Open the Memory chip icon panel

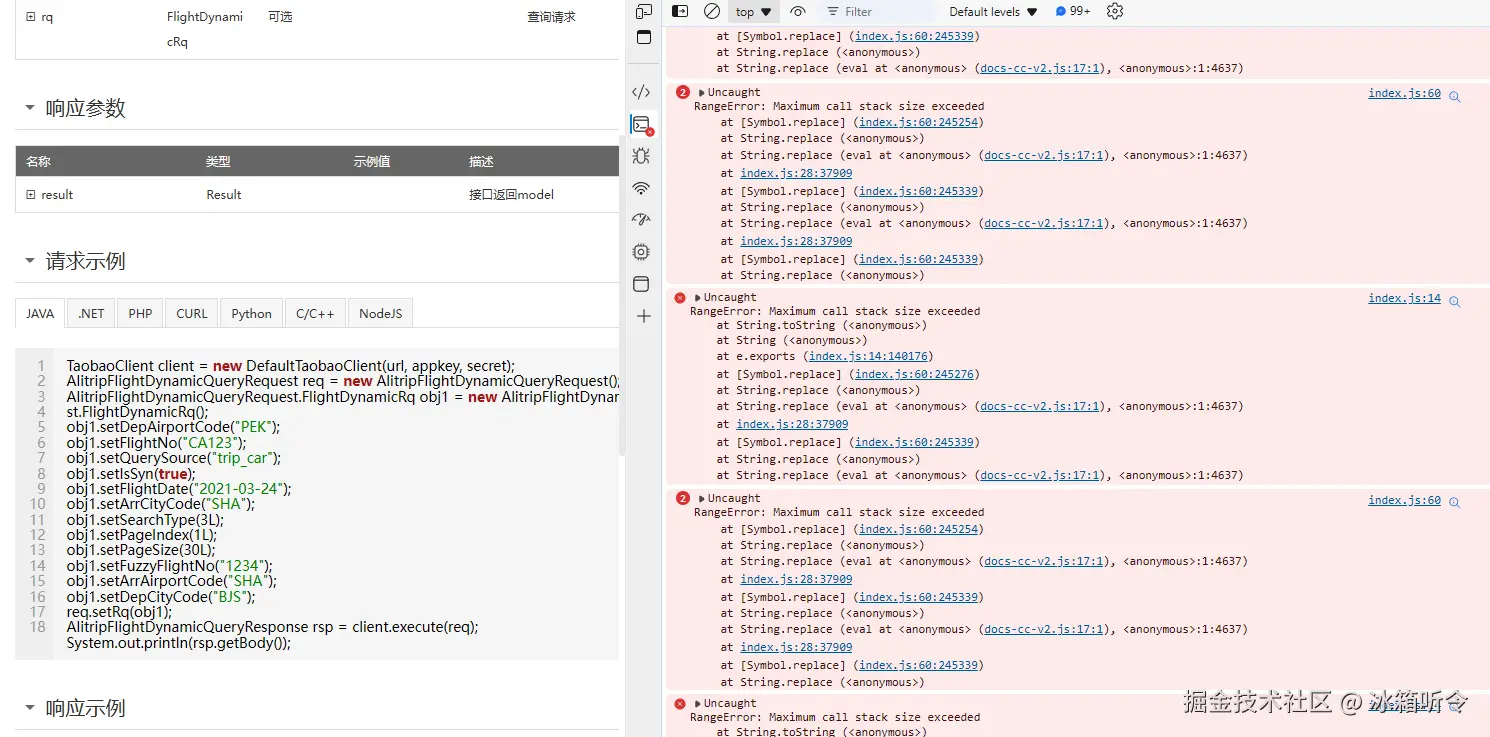click(x=642, y=252)
